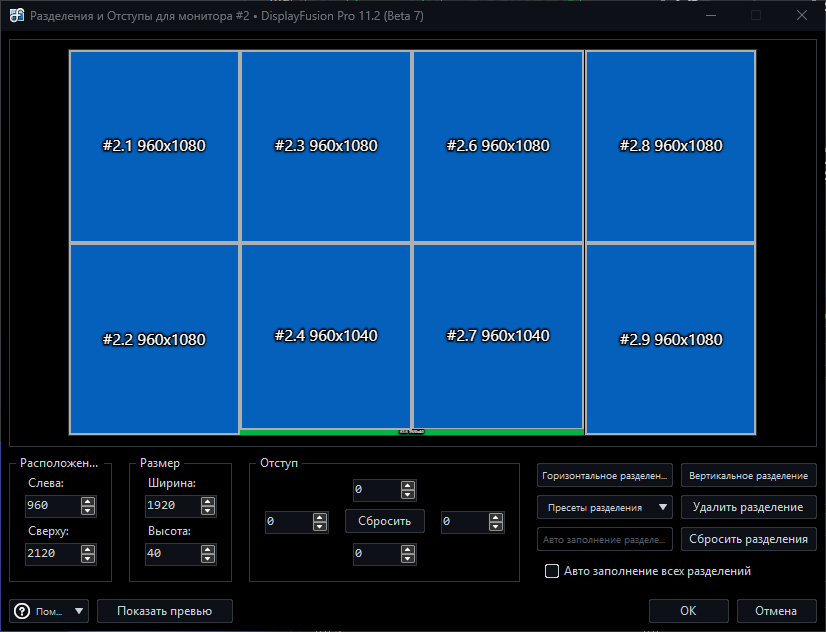The image size is (826, 632).
Task: Click the Отмена button
Action: point(776,611)
